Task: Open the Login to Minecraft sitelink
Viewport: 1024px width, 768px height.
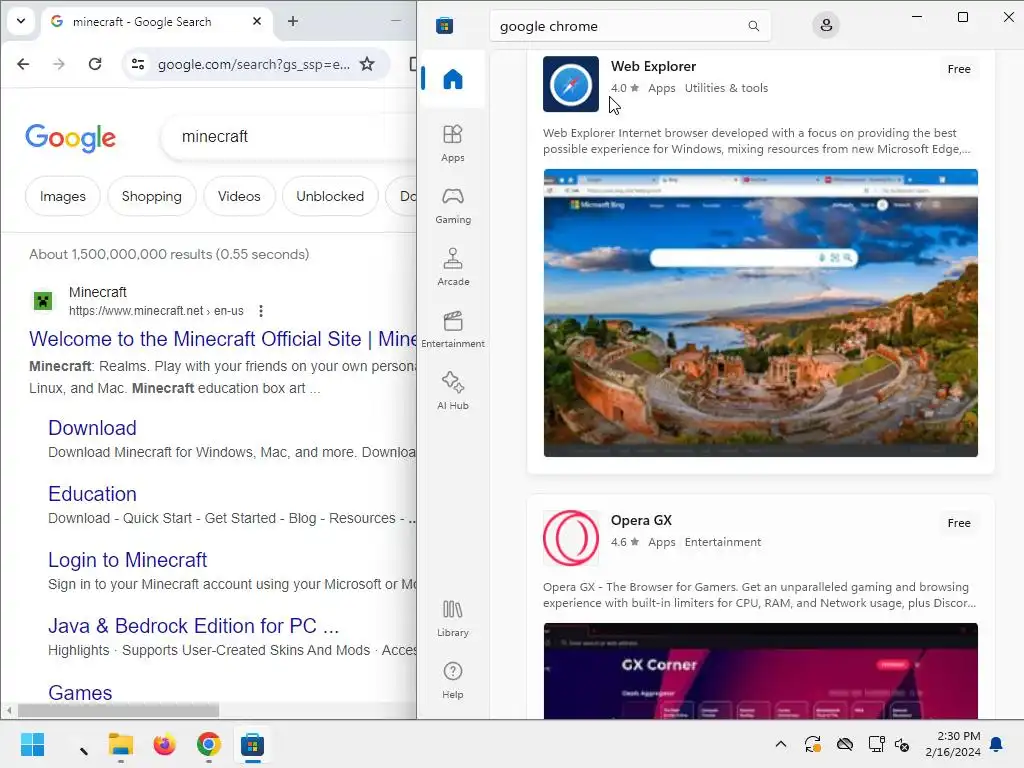Action: (x=127, y=560)
